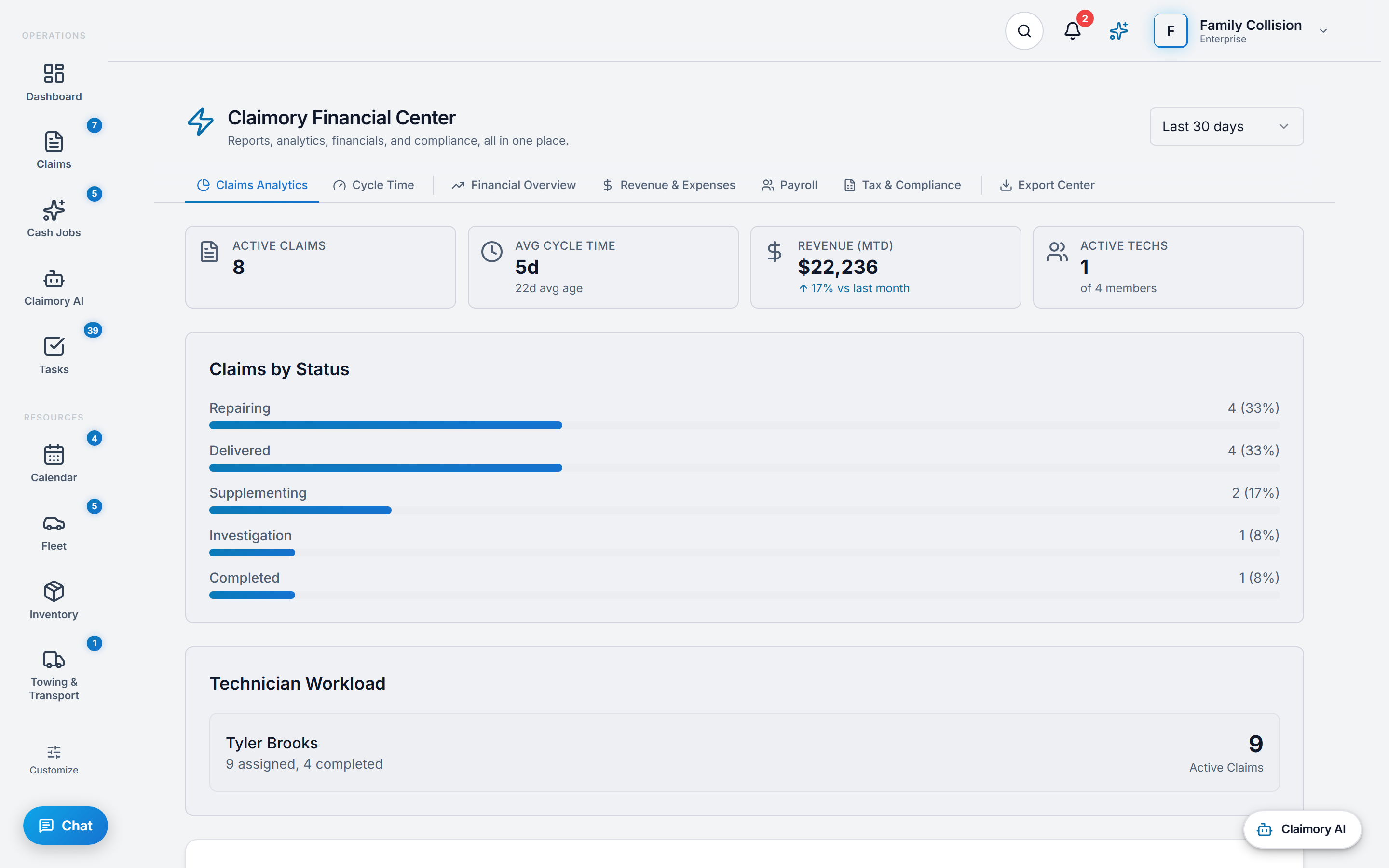Click the 'Claims by Status' heading

(x=279, y=369)
